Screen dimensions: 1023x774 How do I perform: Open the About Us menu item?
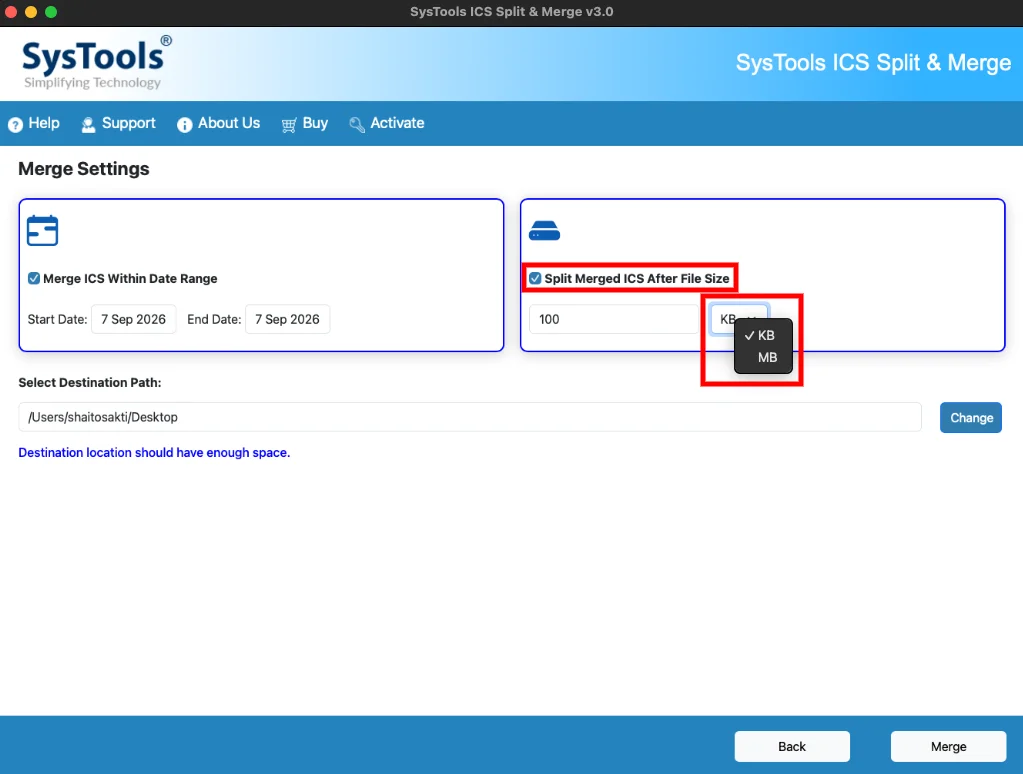pos(219,123)
